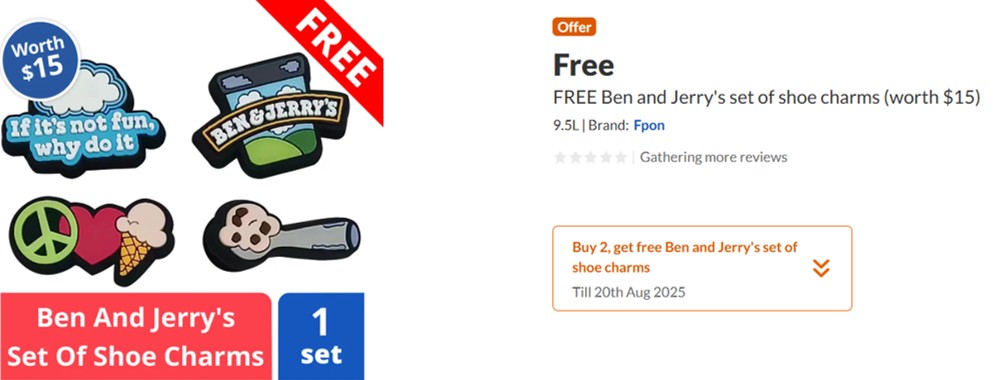Click the "If it's not fun" cloud charm
The height and width of the screenshot is (380, 995).
[82, 121]
